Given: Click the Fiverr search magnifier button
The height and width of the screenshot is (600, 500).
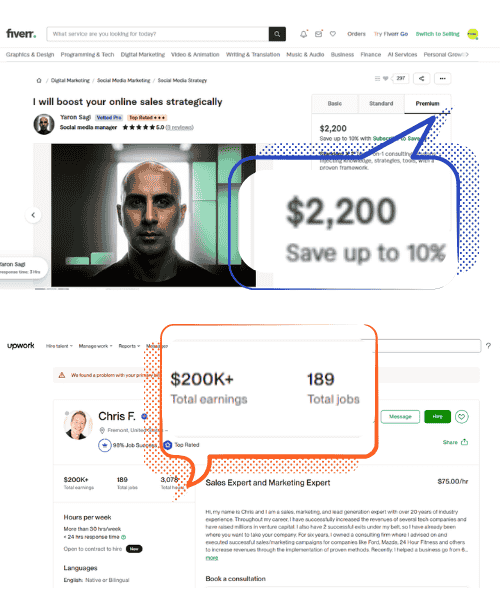Looking at the screenshot, I should [x=277, y=34].
